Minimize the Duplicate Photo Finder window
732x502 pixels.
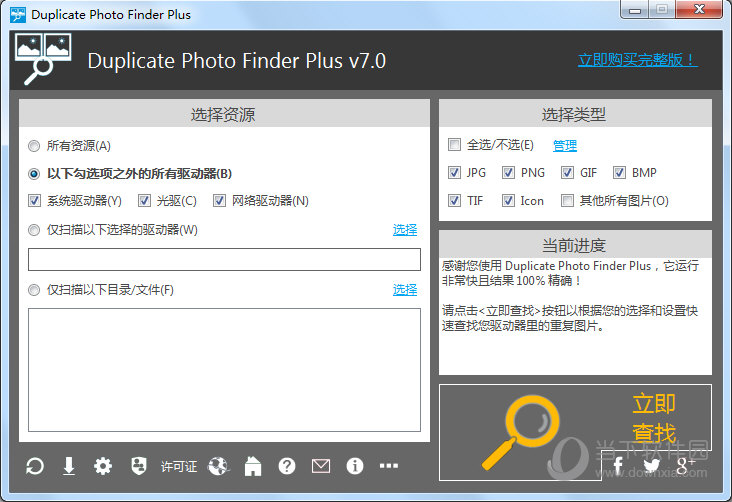[634, 10]
